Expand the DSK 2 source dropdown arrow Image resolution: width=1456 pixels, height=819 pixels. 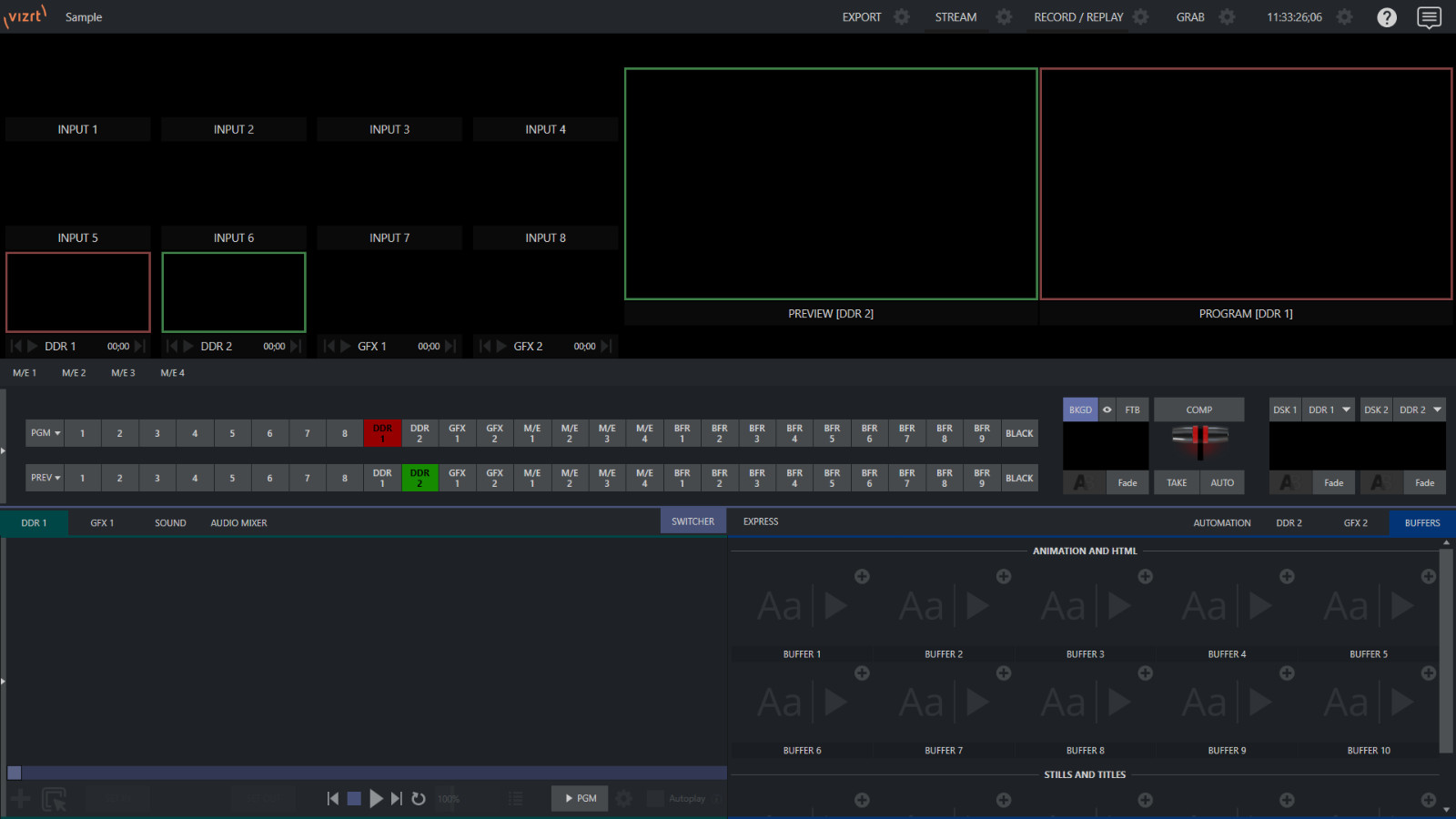tap(1437, 409)
